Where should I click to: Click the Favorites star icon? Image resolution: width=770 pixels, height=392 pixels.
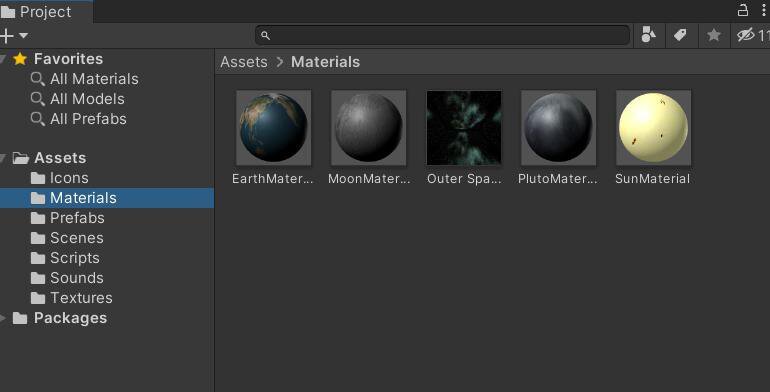pos(20,59)
